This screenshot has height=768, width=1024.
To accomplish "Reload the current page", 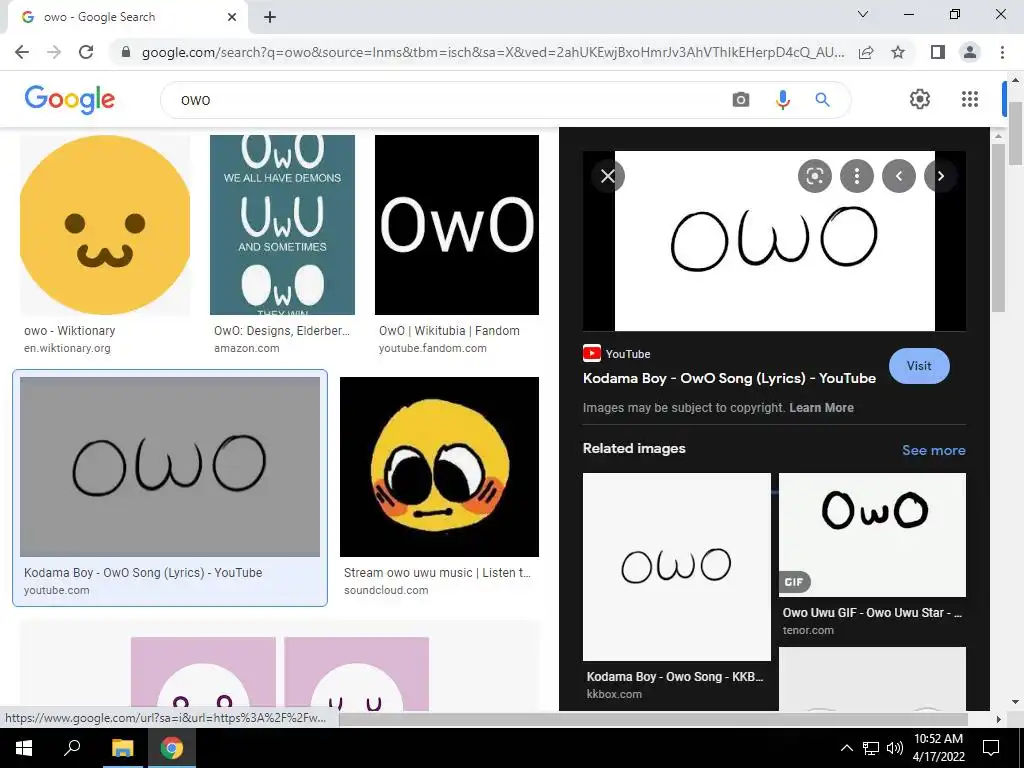I will (x=86, y=52).
